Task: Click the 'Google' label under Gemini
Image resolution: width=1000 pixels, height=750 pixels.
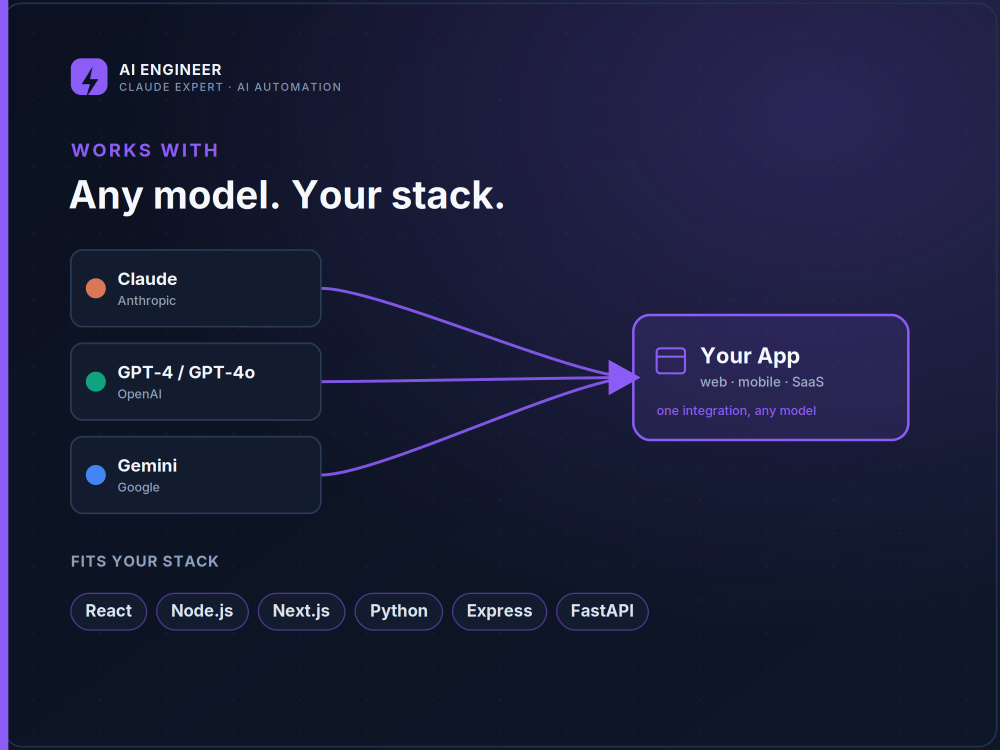Action: point(138,487)
